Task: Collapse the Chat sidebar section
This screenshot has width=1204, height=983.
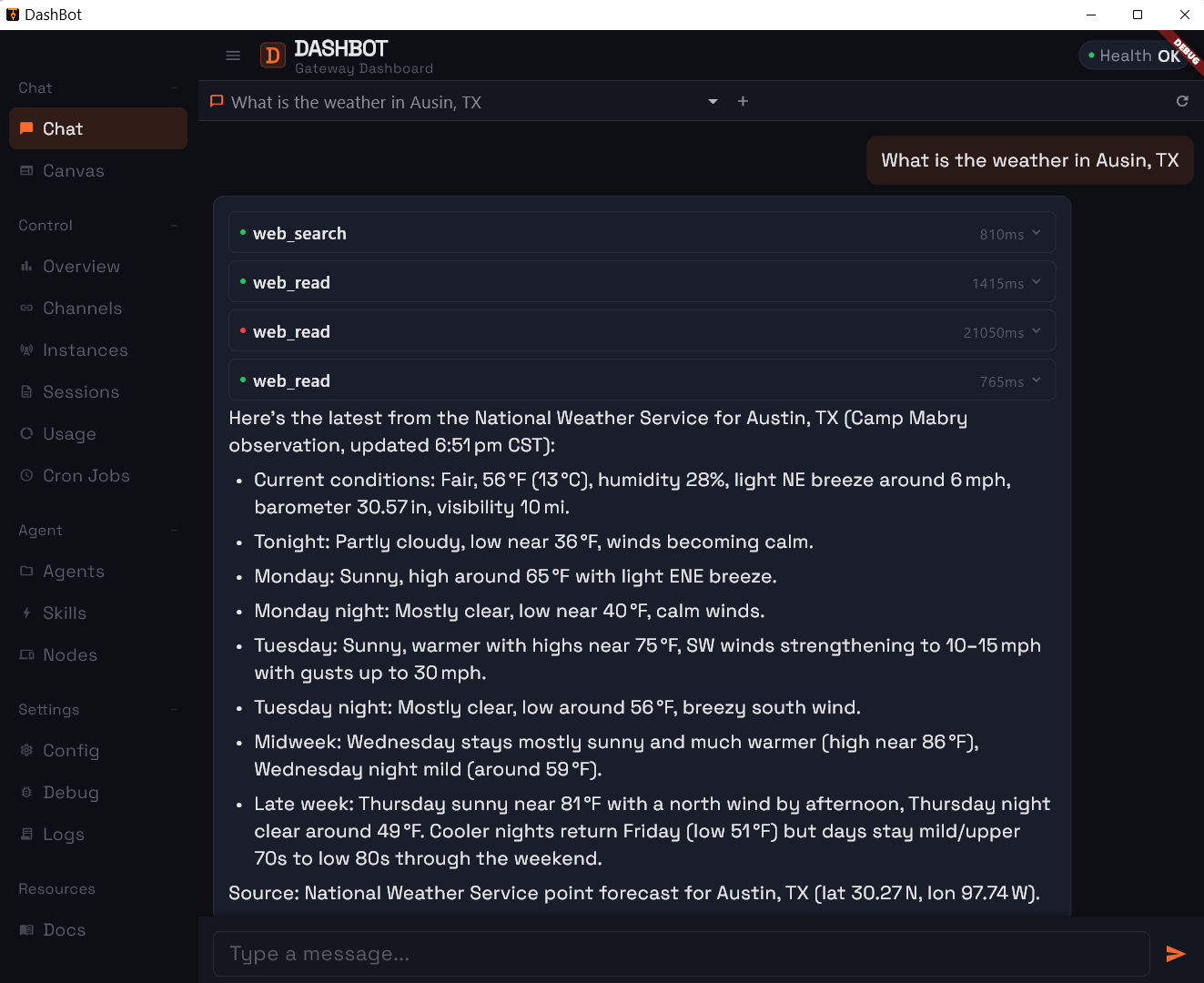Action: 174,87
